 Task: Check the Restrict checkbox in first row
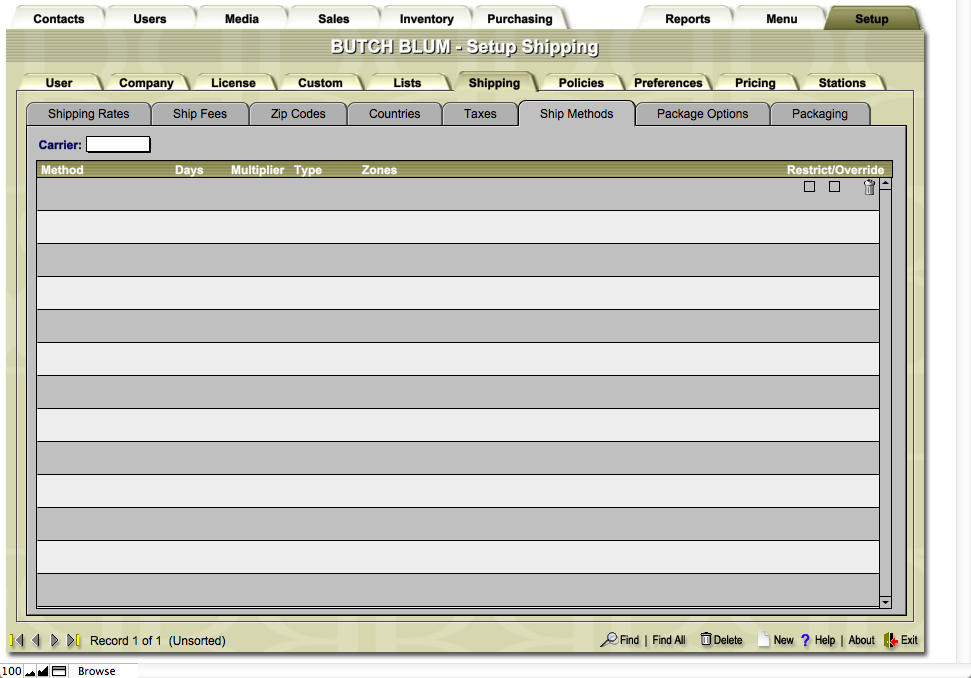point(810,187)
